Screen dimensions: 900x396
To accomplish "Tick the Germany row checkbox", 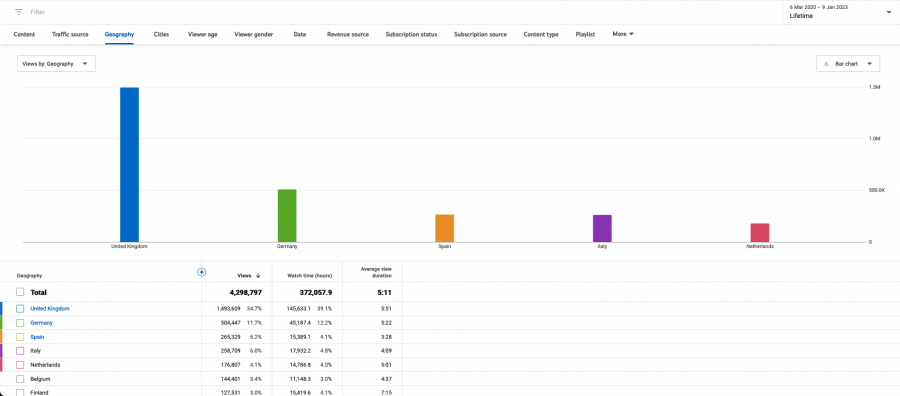I will click(20, 323).
